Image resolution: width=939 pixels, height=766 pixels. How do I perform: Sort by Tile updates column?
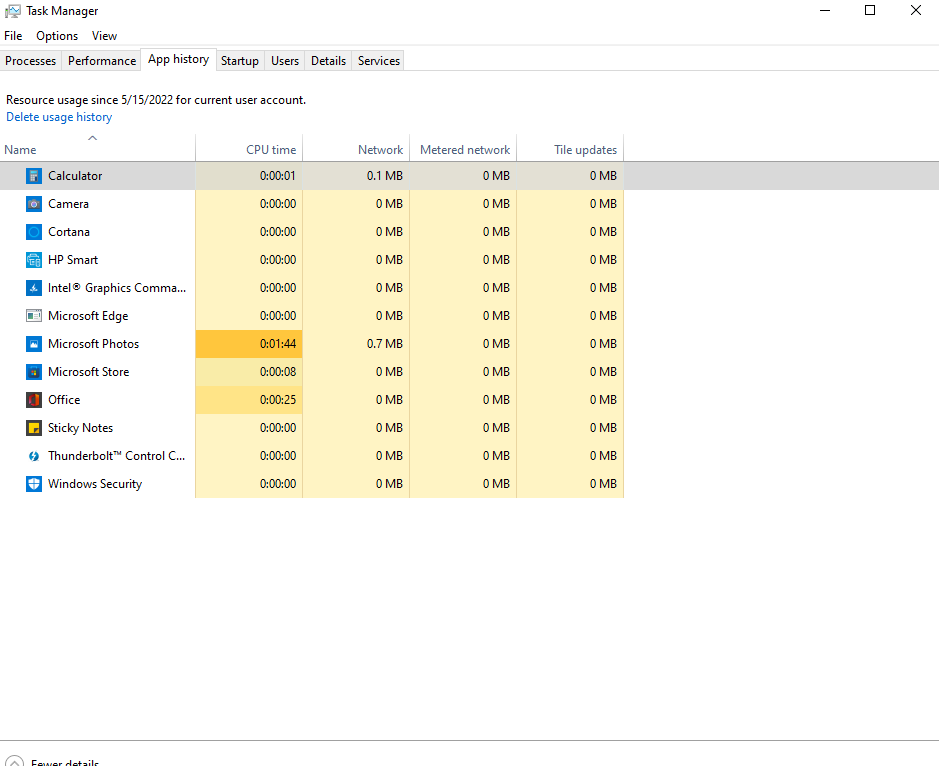point(570,150)
